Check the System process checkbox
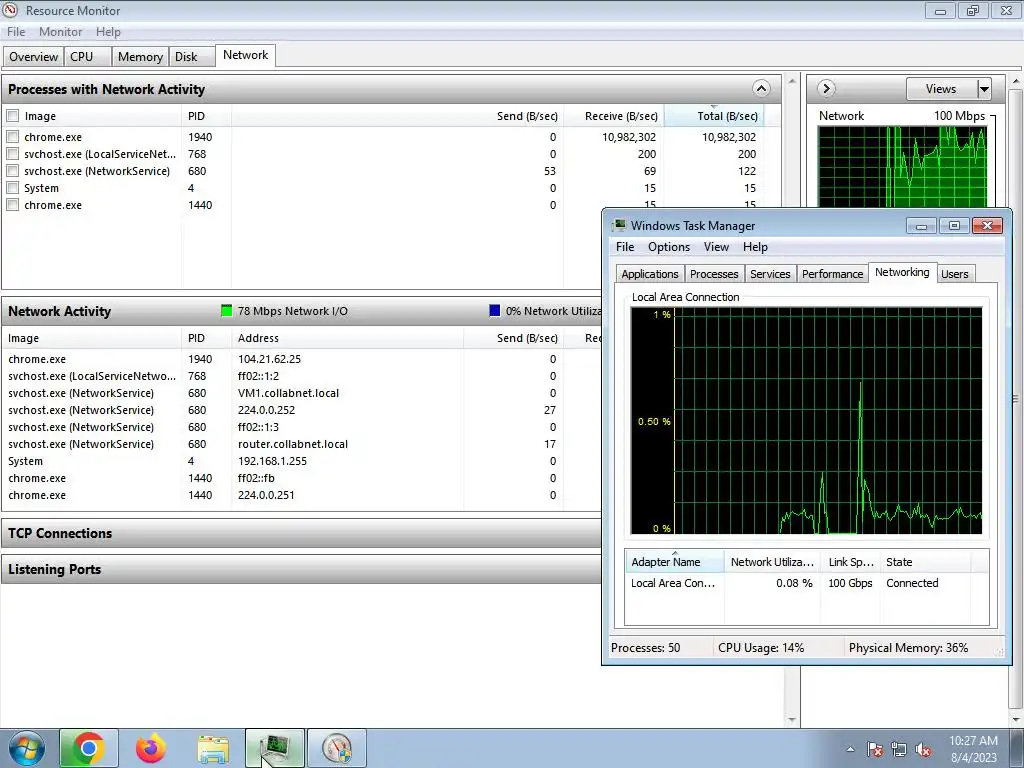Image resolution: width=1024 pixels, height=768 pixels. [12, 188]
